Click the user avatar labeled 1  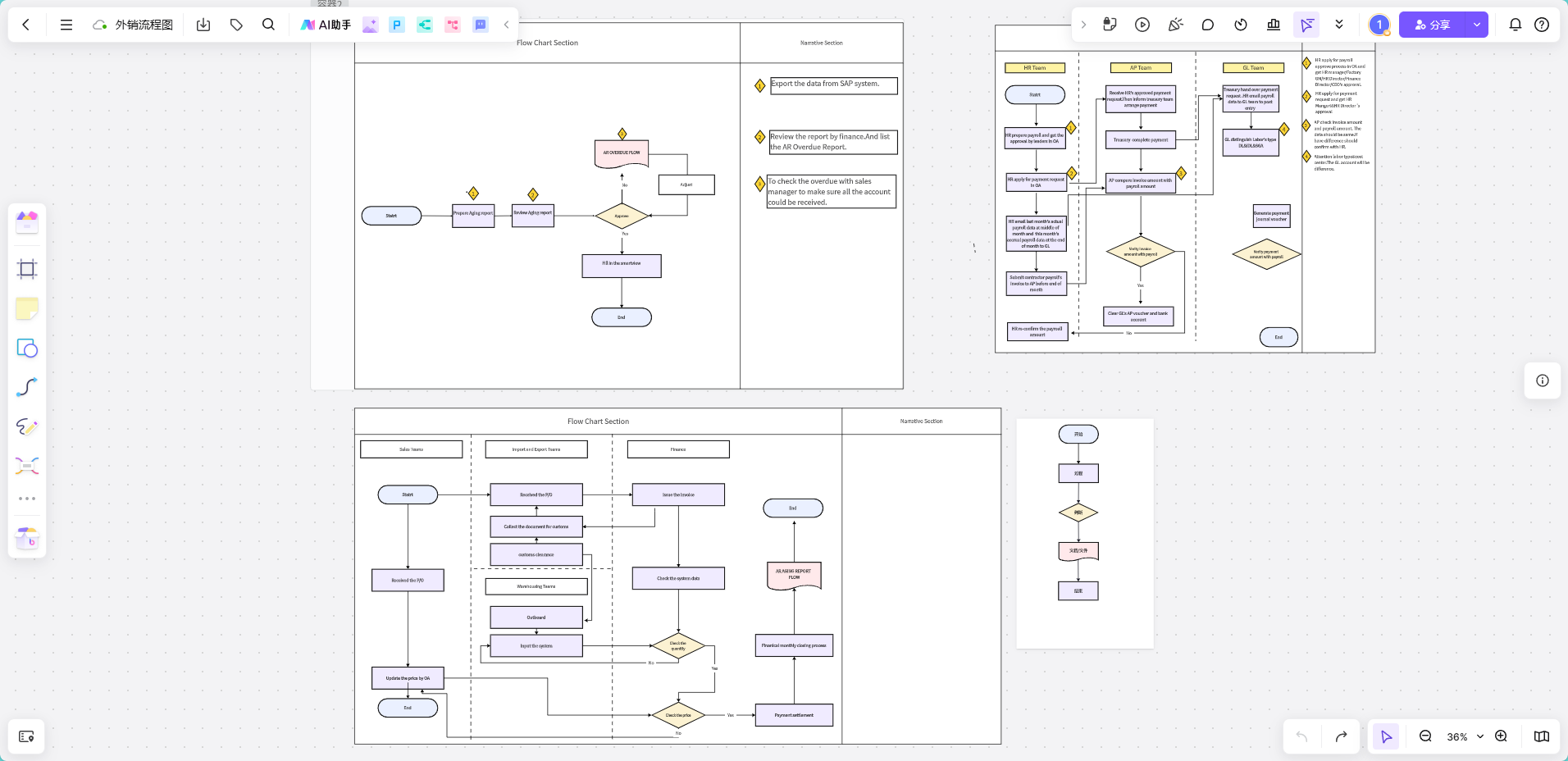click(x=1379, y=25)
